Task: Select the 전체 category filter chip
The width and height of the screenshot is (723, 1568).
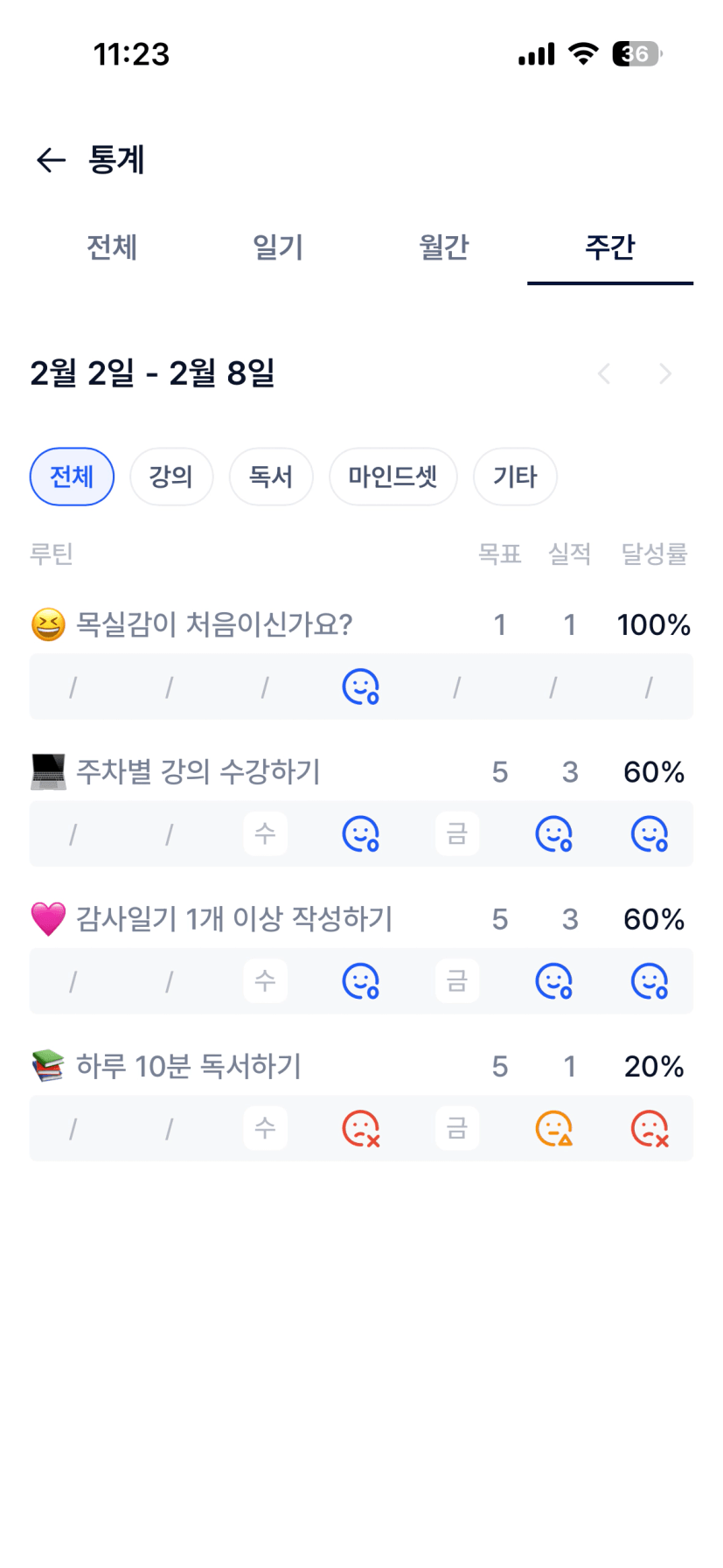Action: pyautogui.click(x=72, y=477)
